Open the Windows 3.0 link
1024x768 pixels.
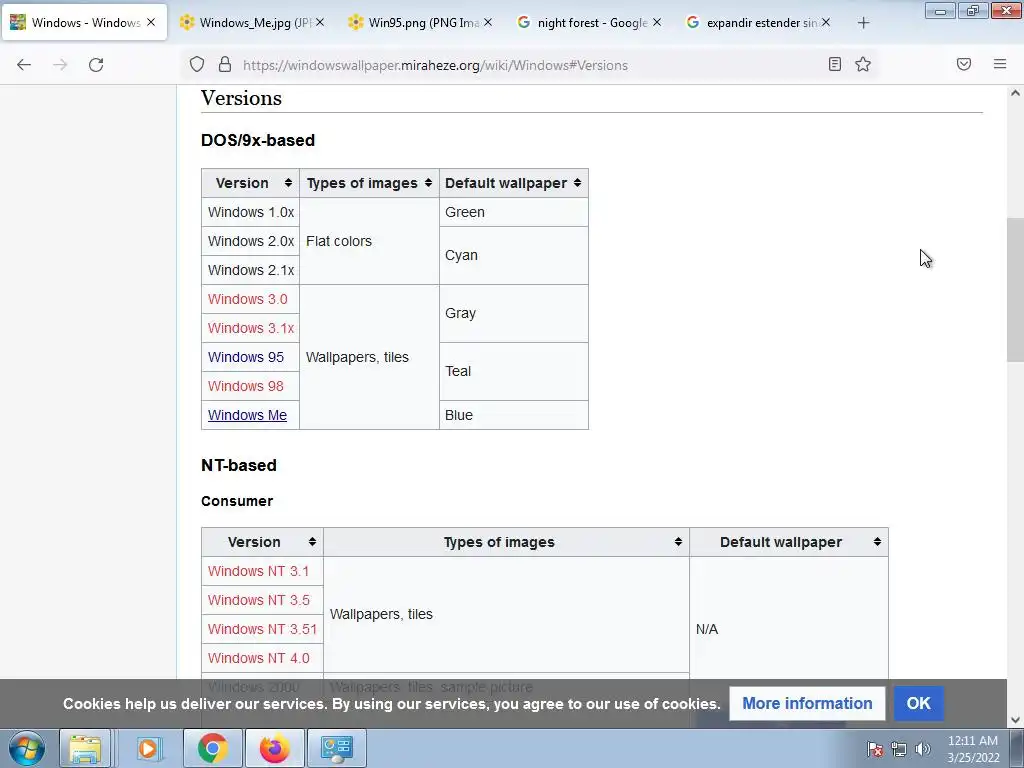248,299
